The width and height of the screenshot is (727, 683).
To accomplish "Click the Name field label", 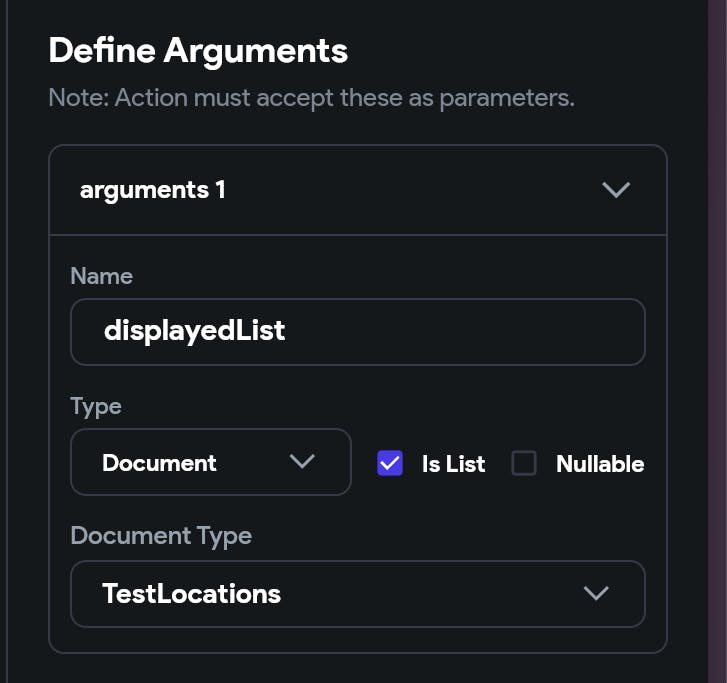I will (101, 276).
